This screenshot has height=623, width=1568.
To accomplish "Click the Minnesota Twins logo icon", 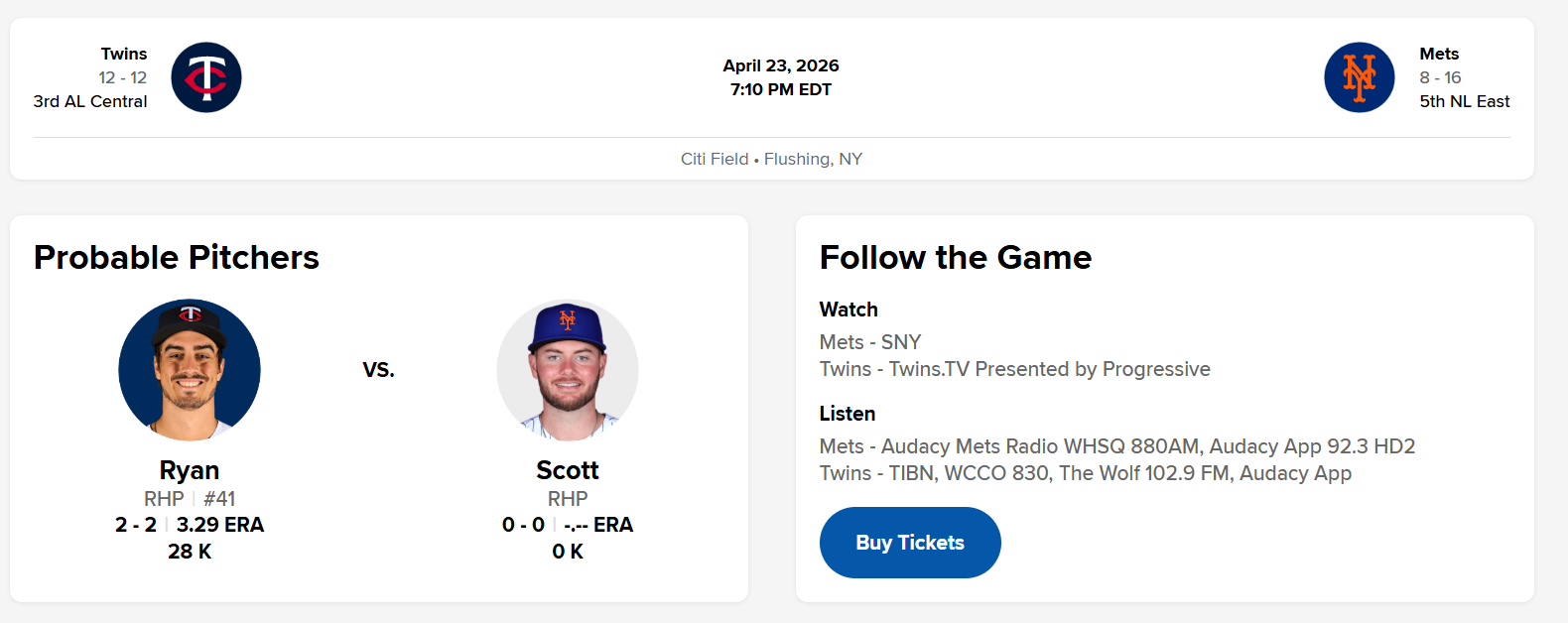I will (x=206, y=77).
